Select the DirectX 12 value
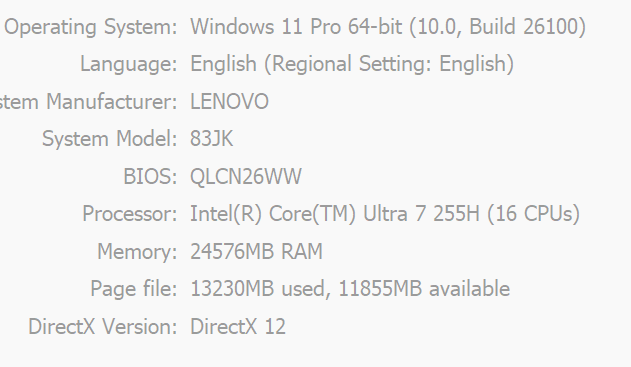The height and width of the screenshot is (367, 631). [238, 326]
